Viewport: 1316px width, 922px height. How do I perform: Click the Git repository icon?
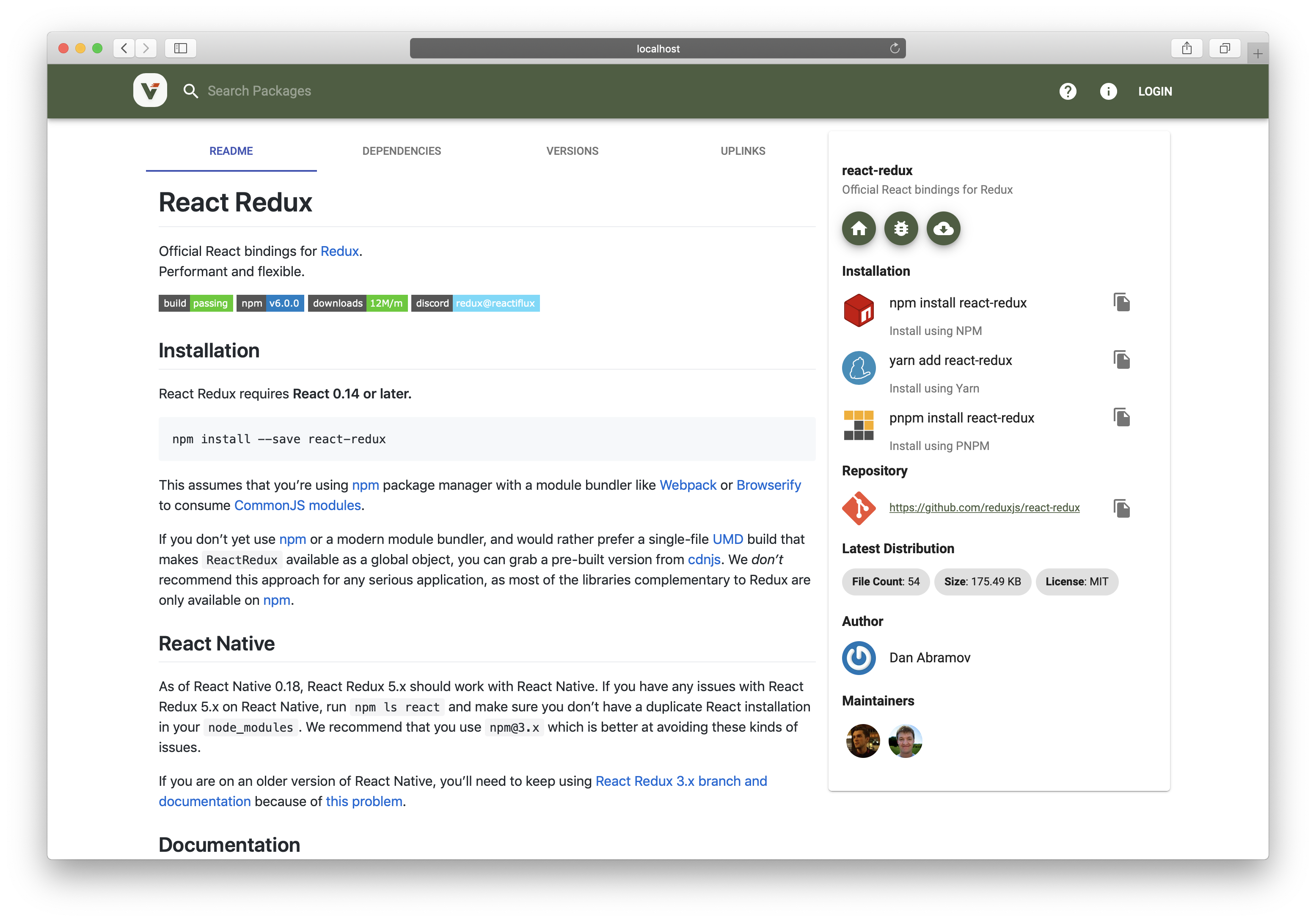[x=858, y=508]
